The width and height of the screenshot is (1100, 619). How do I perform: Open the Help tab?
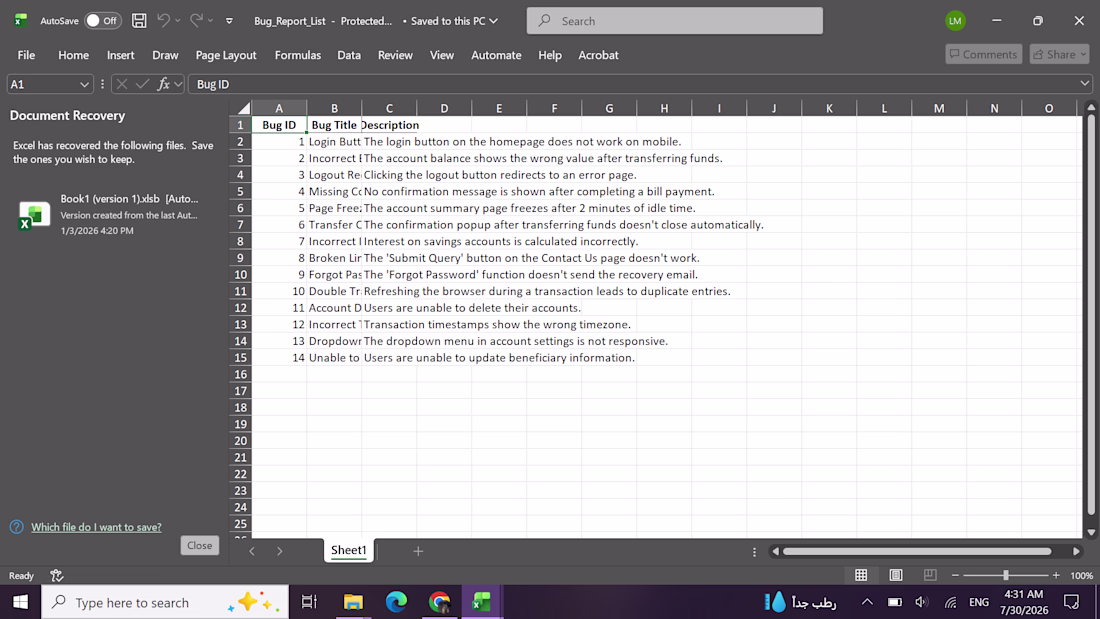click(550, 55)
